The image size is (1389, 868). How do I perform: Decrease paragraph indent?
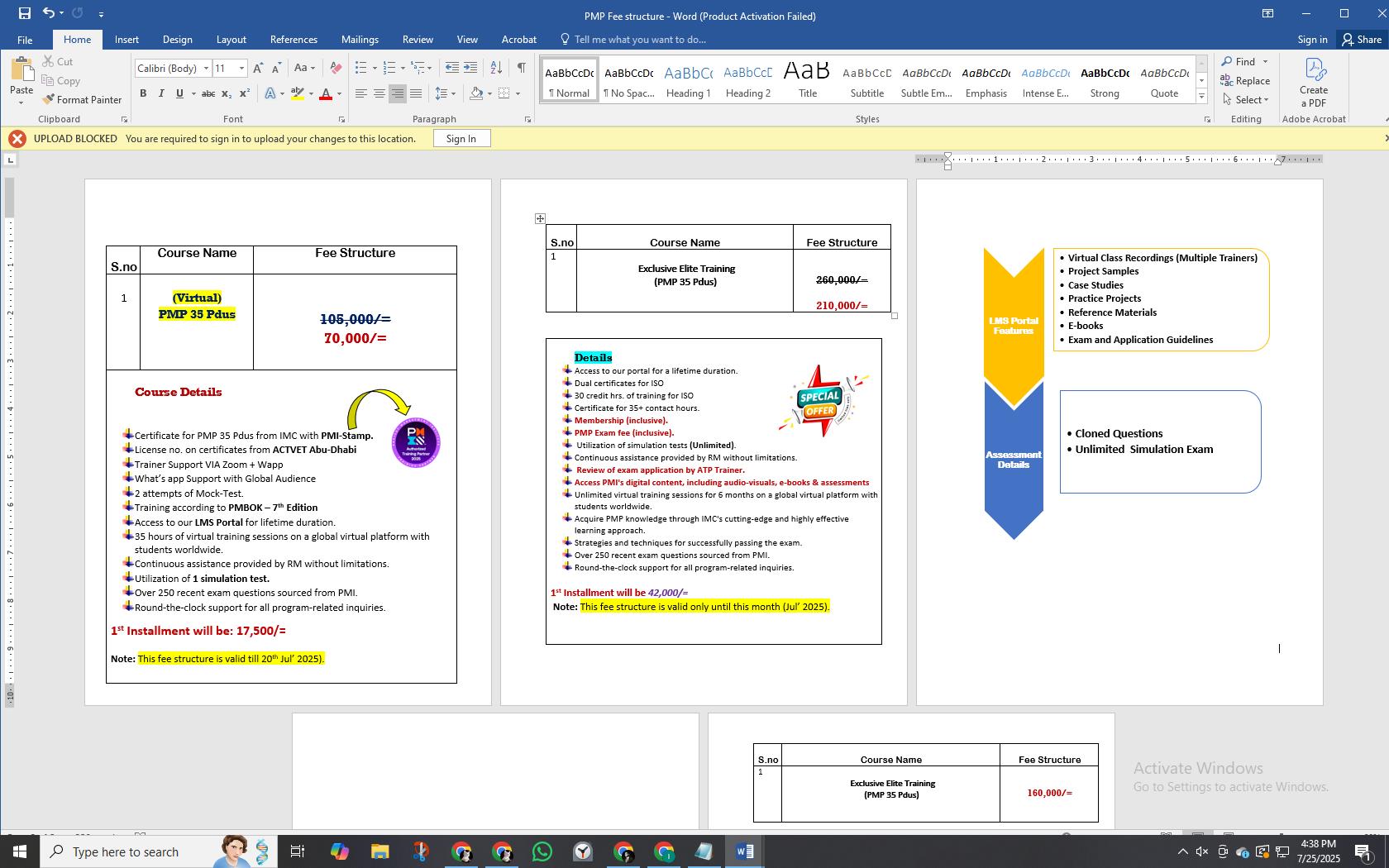451,68
